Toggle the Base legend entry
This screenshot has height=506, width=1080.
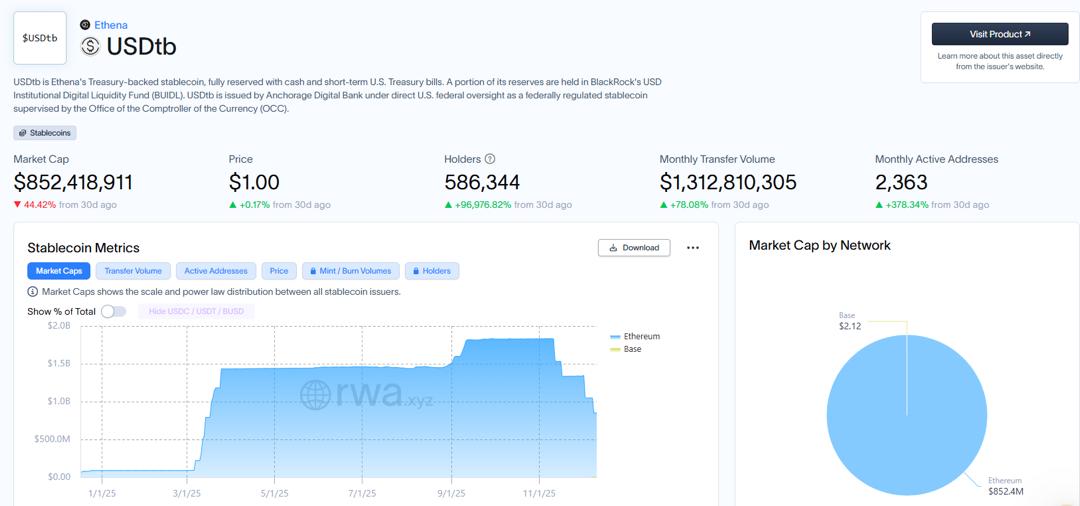pyautogui.click(x=625, y=349)
